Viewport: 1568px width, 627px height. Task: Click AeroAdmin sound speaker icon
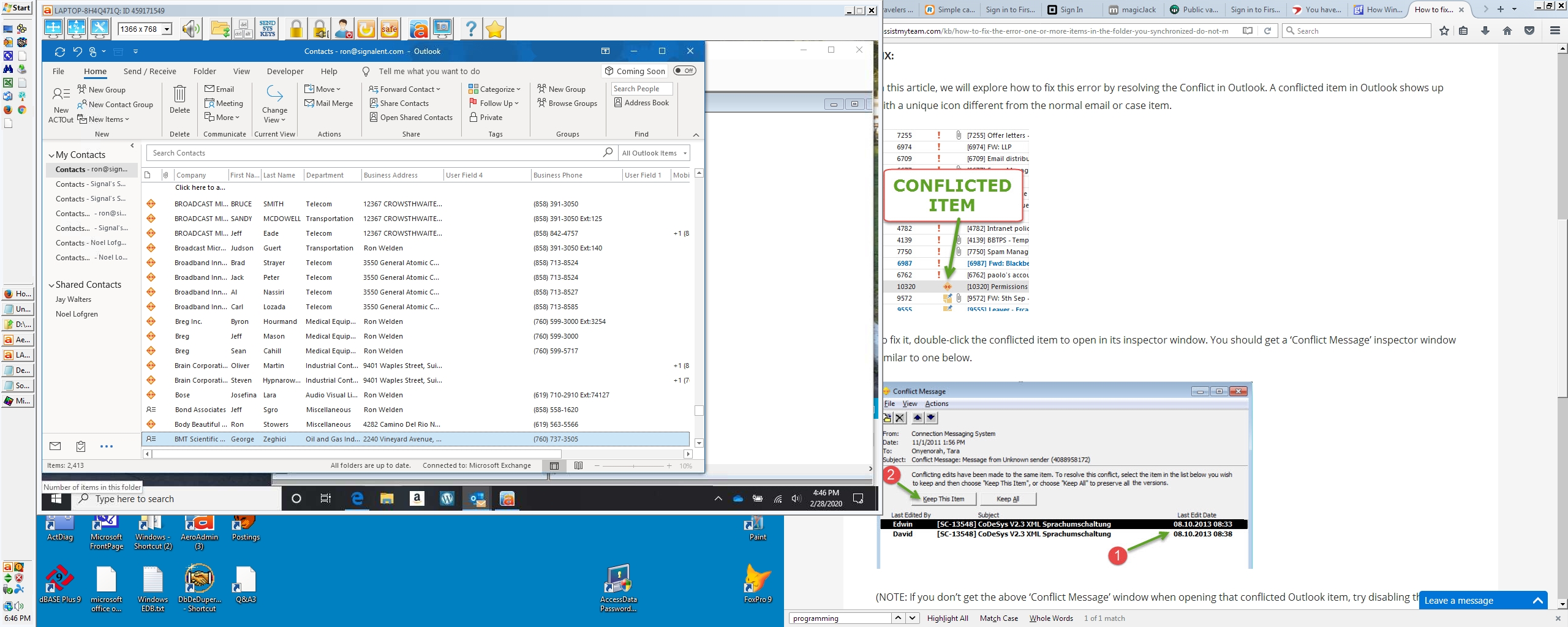pos(191,29)
